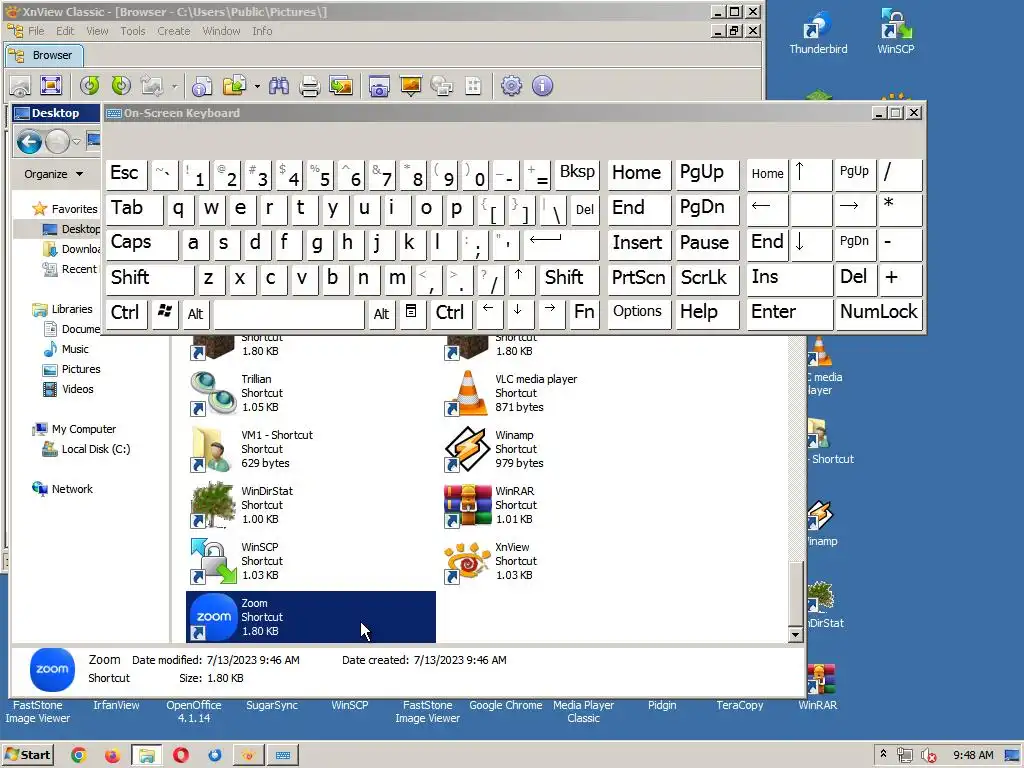Toggle Fn key on On-Screen Keyboard
The height and width of the screenshot is (768, 1024).
584,313
